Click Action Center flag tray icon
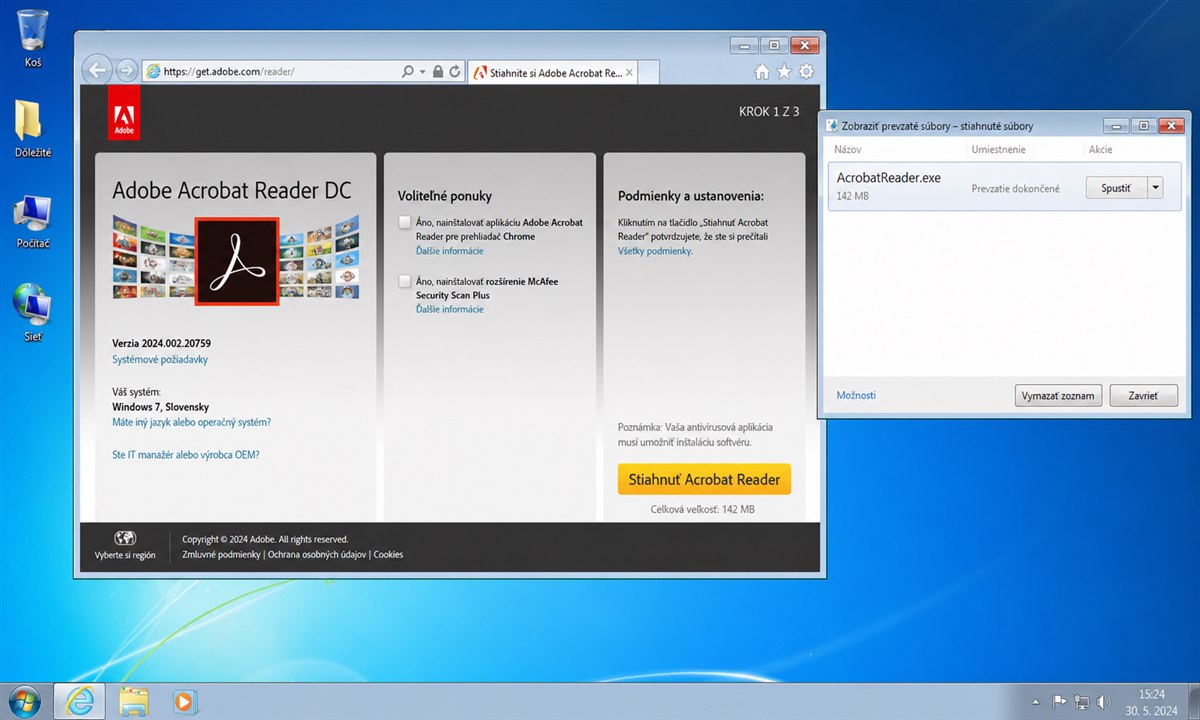The height and width of the screenshot is (720, 1200). pyautogui.click(x=1058, y=701)
